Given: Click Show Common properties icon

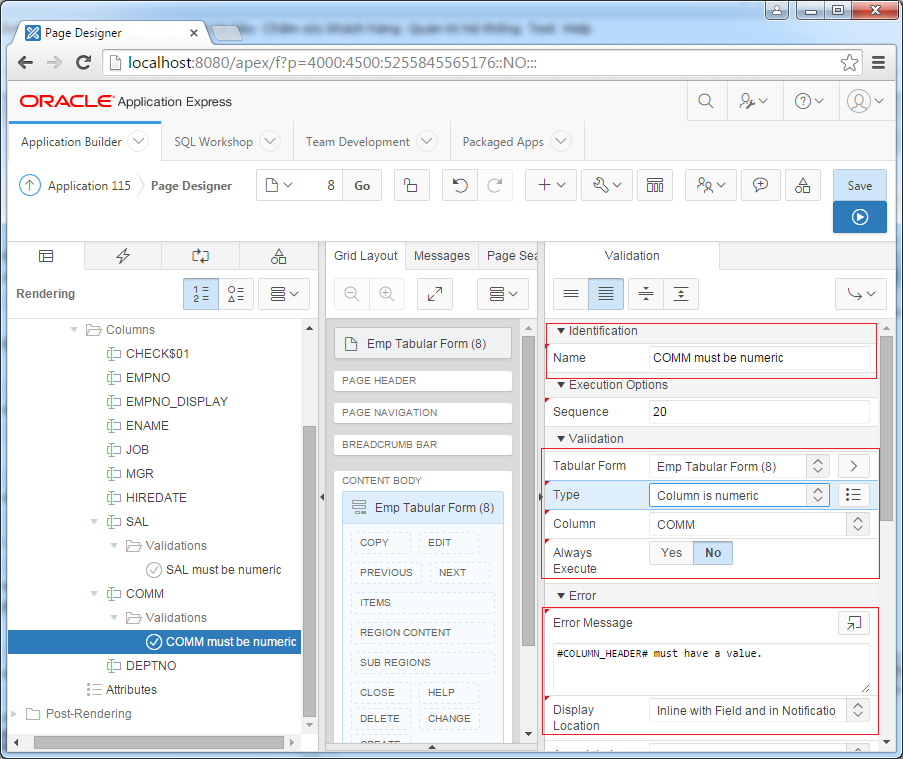Looking at the screenshot, I should (571, 294).
